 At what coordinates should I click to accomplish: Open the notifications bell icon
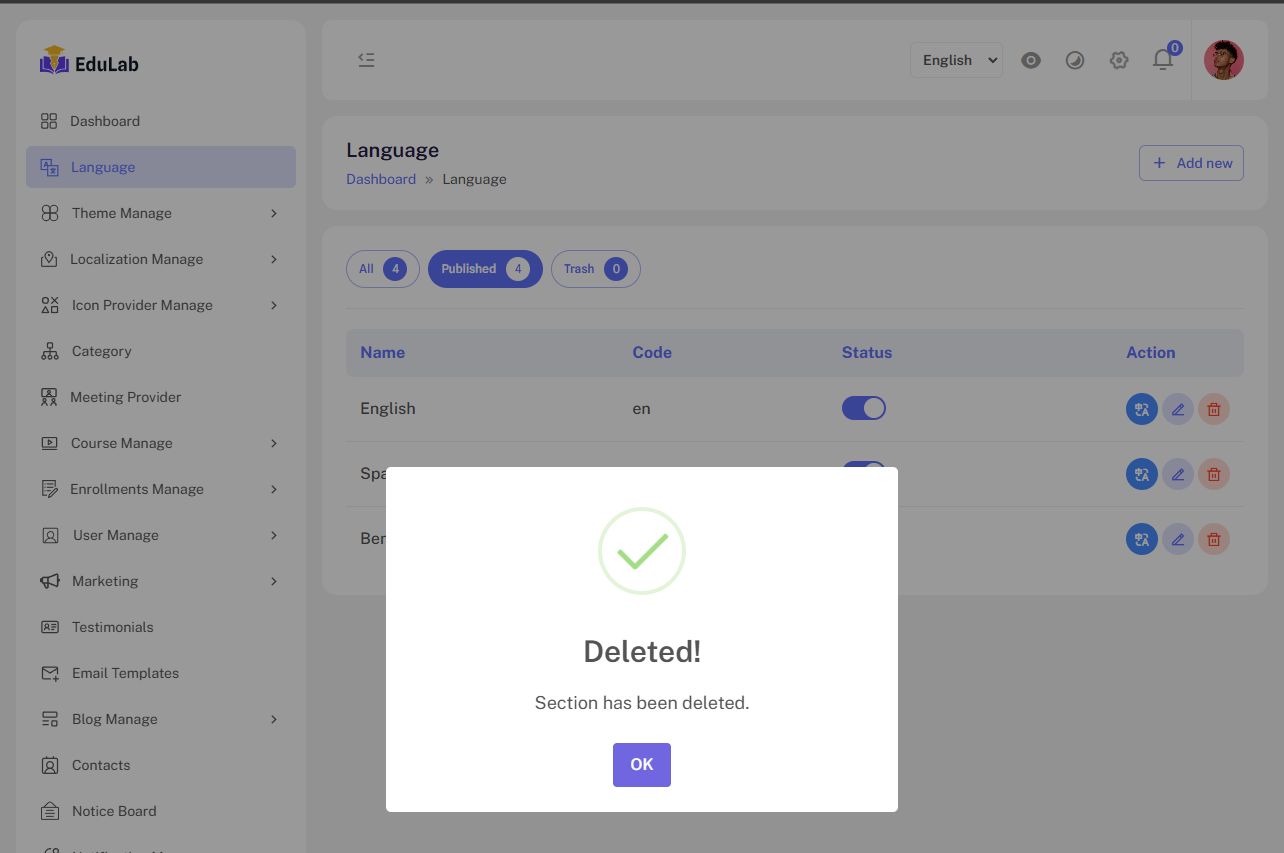coord(1162,60)
